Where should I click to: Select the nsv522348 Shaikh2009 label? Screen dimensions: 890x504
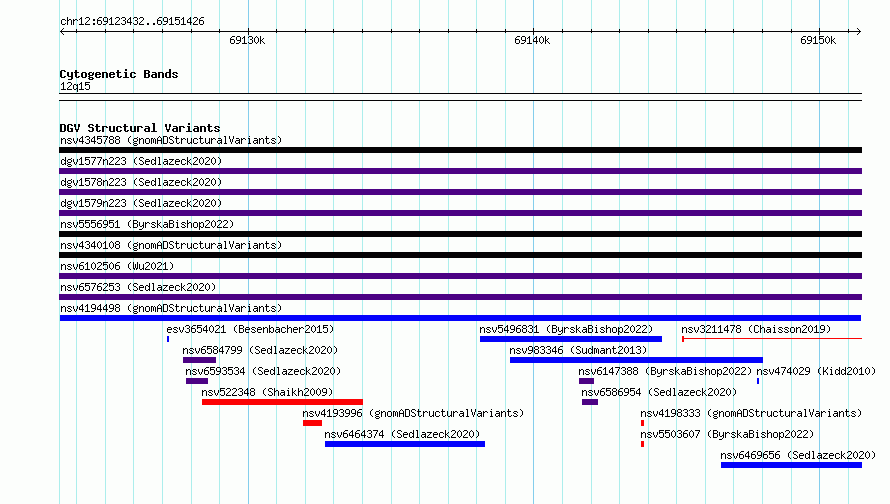[x=267, y=392]
